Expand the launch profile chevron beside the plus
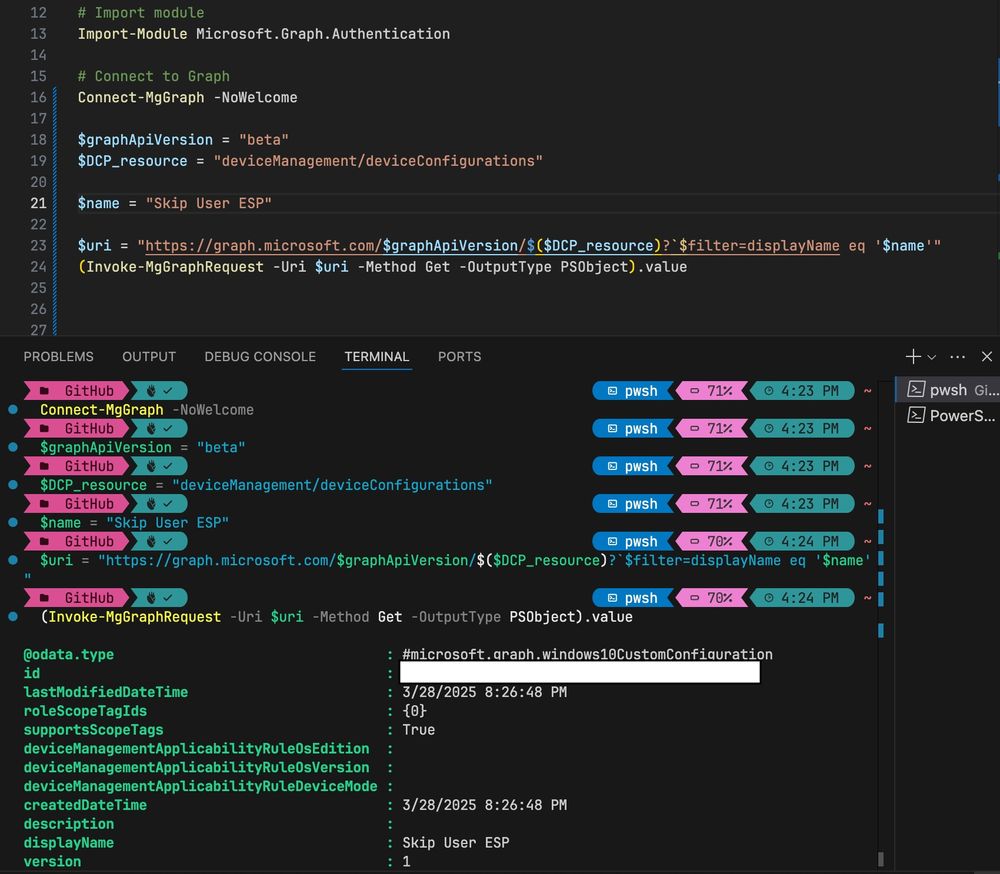Viewport: 1000px width, 874px height. point(932,357)
